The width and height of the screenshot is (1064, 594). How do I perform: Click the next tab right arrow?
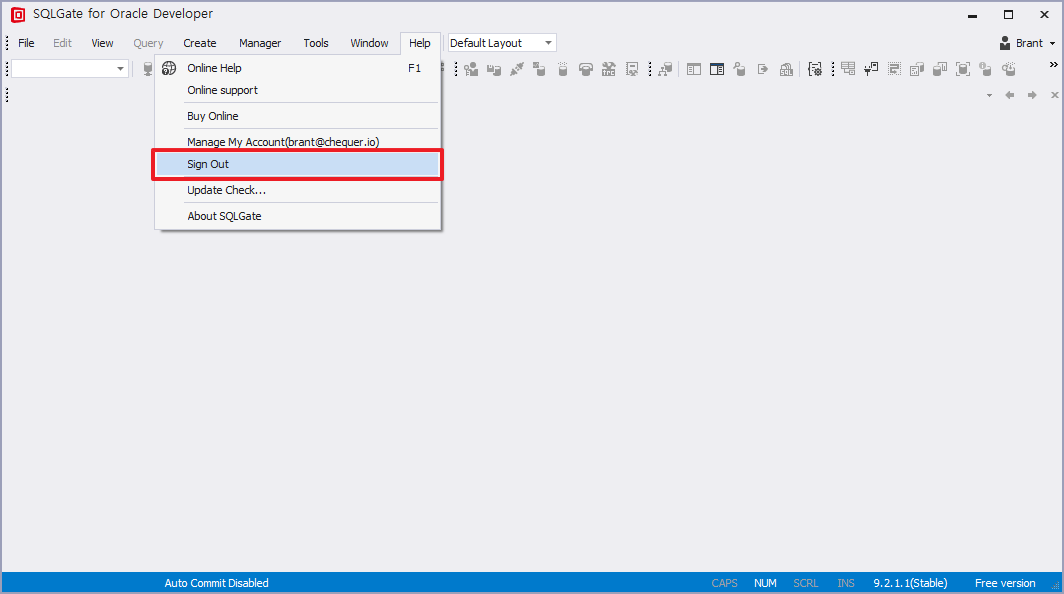(x=1032, y=95)
